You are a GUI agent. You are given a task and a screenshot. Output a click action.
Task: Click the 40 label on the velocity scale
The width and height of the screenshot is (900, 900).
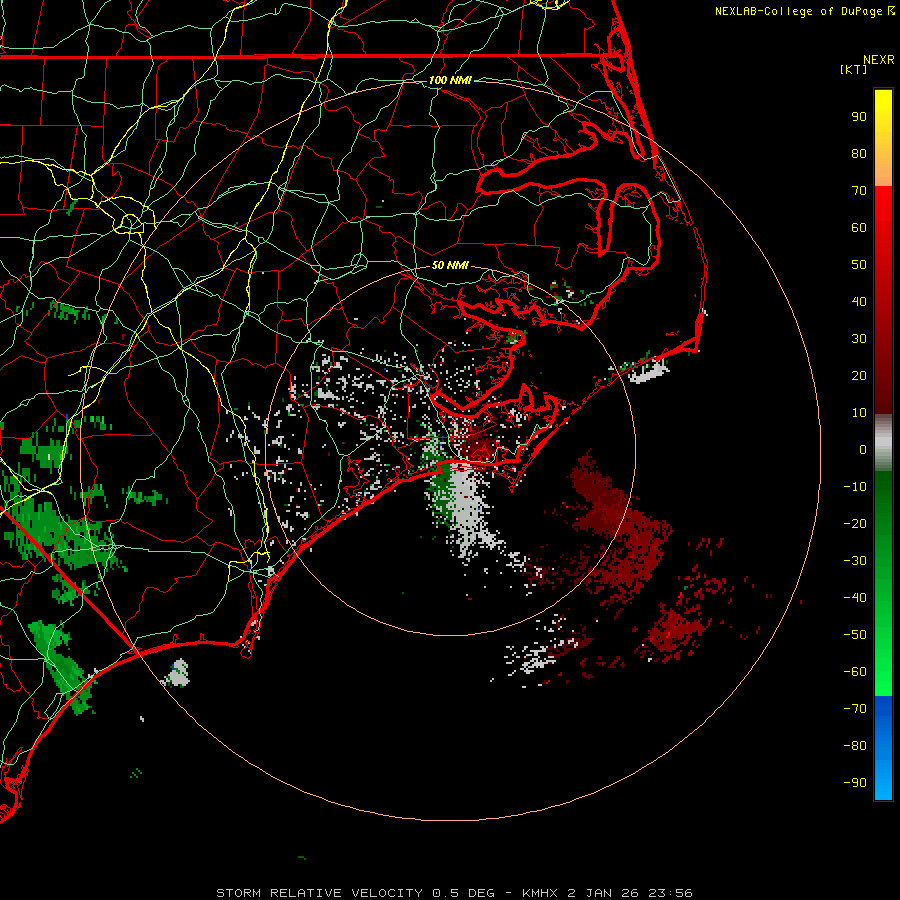[x=859, y=301]
